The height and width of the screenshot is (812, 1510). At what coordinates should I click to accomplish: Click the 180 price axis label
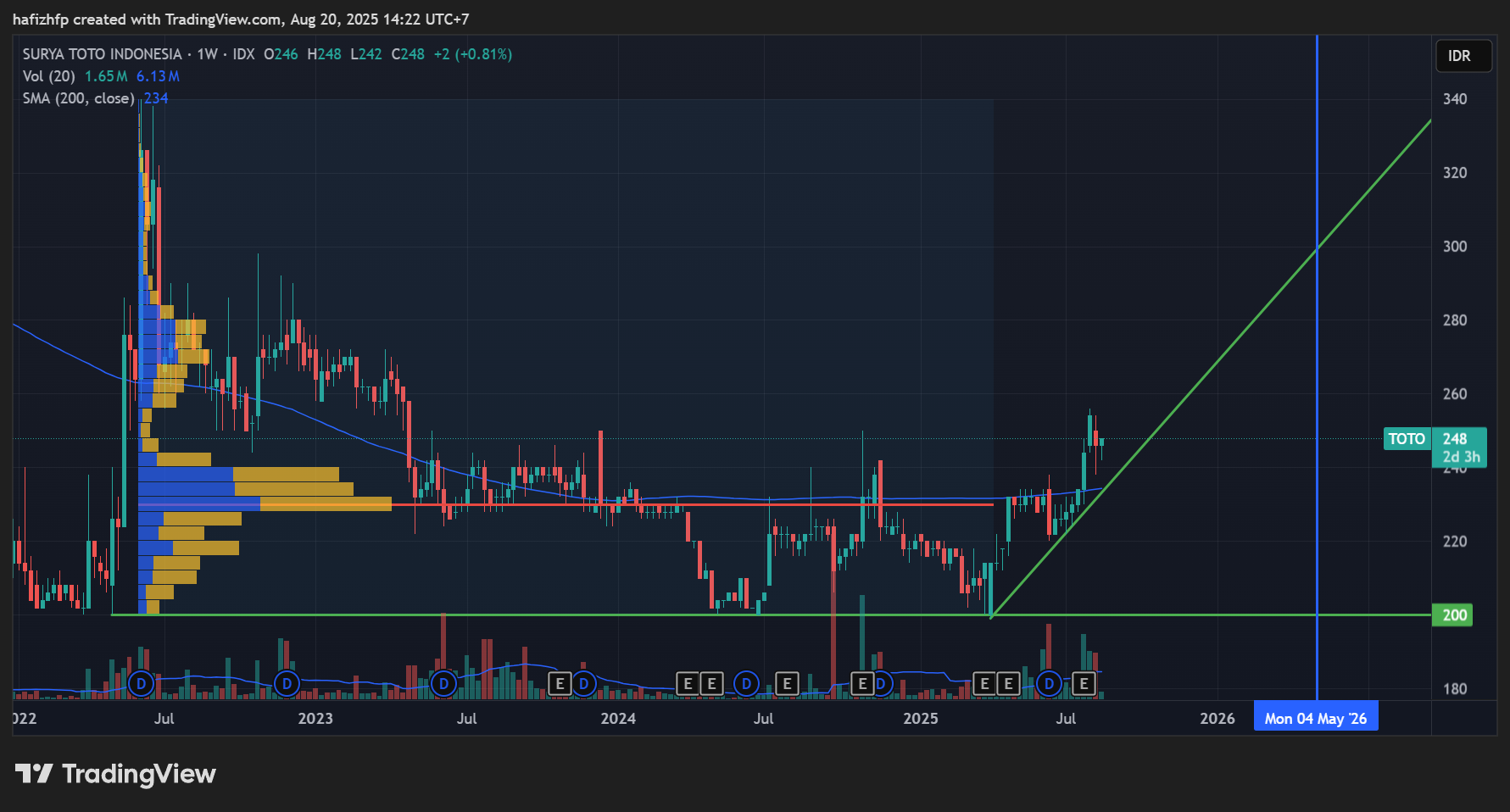(x=1455, y=689)
